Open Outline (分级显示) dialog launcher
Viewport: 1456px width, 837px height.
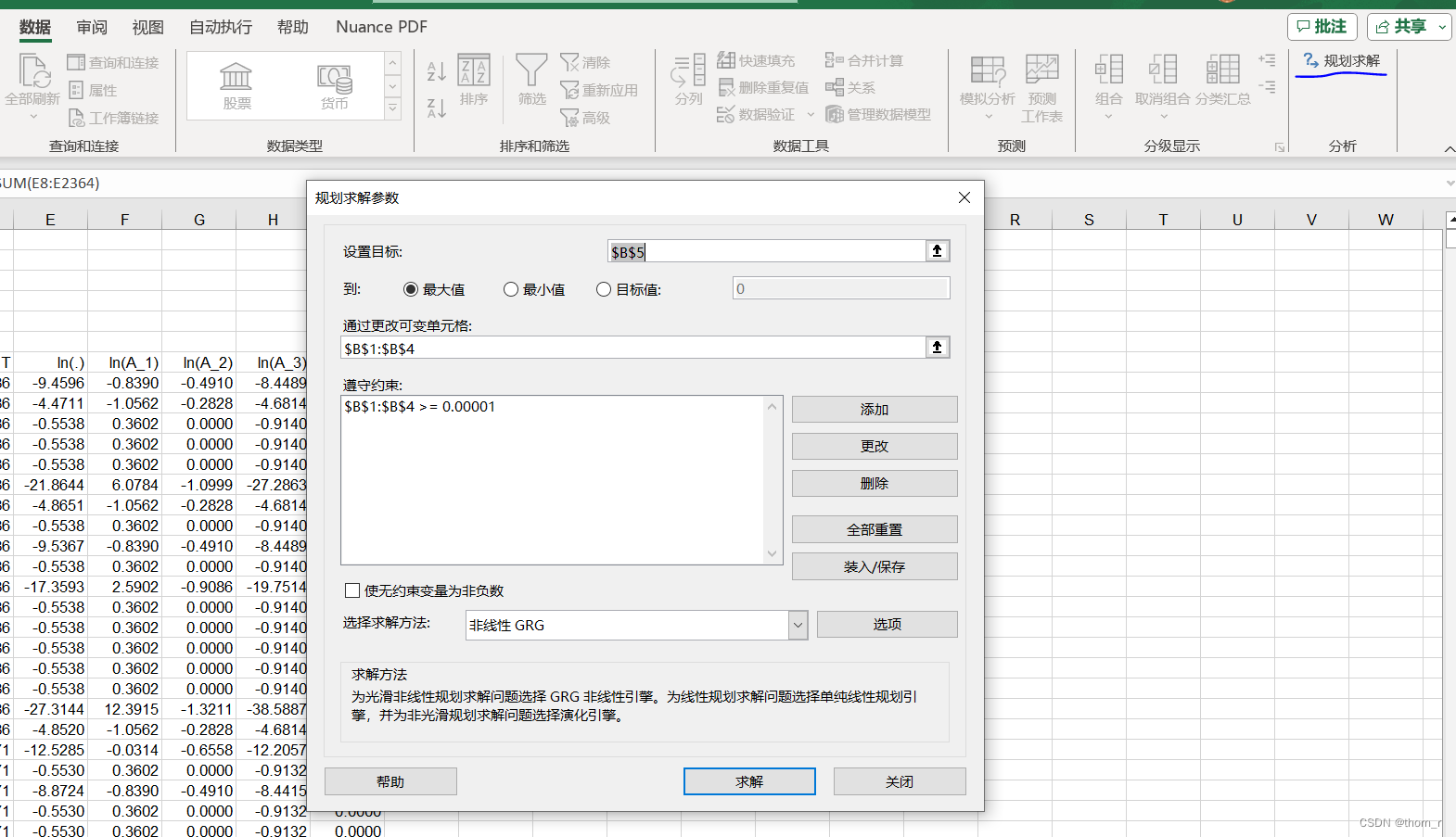coord(1279,147)
